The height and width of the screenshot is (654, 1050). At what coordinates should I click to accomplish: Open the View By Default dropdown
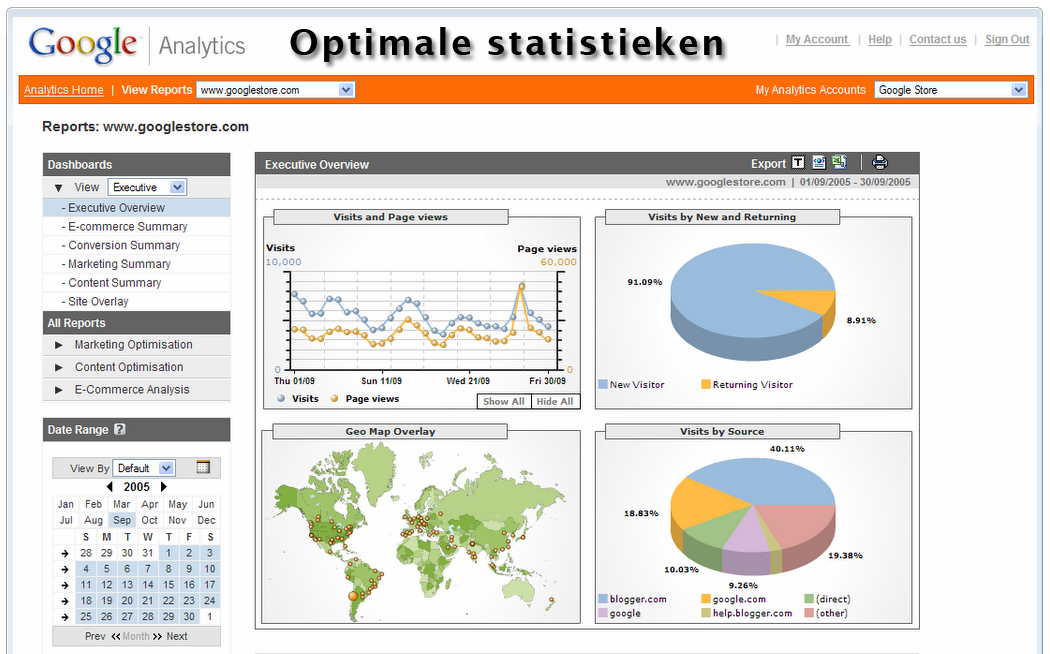[144, 468]
